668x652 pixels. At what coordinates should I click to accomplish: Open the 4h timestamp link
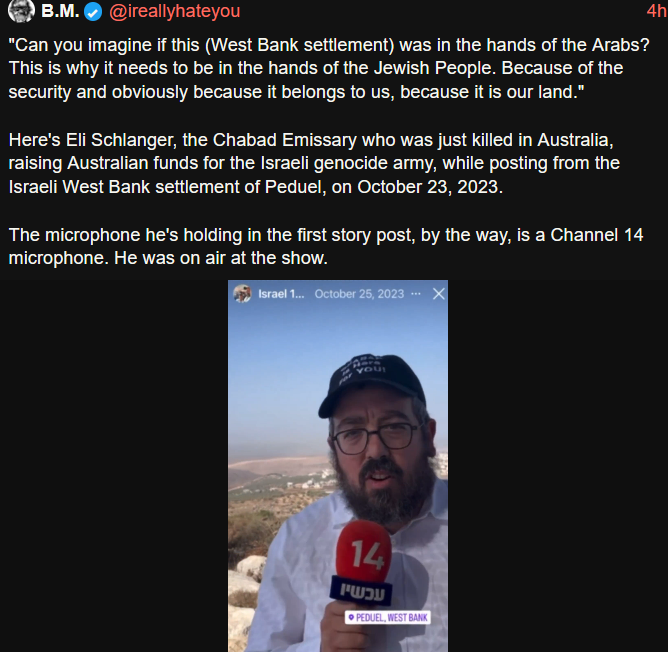click(656, 11)
